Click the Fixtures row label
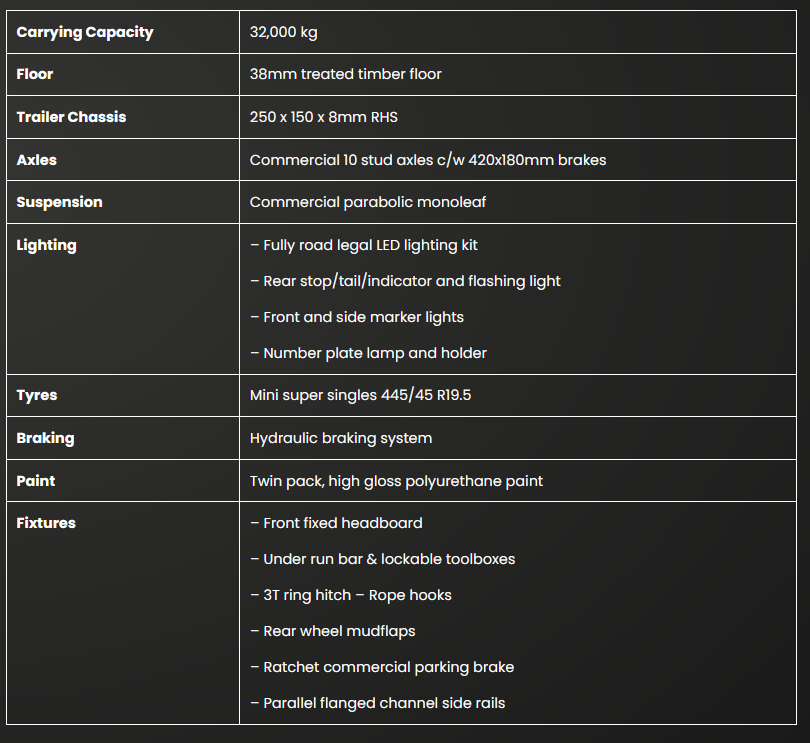This screenshot has height=743, width=810. [46, 523]
